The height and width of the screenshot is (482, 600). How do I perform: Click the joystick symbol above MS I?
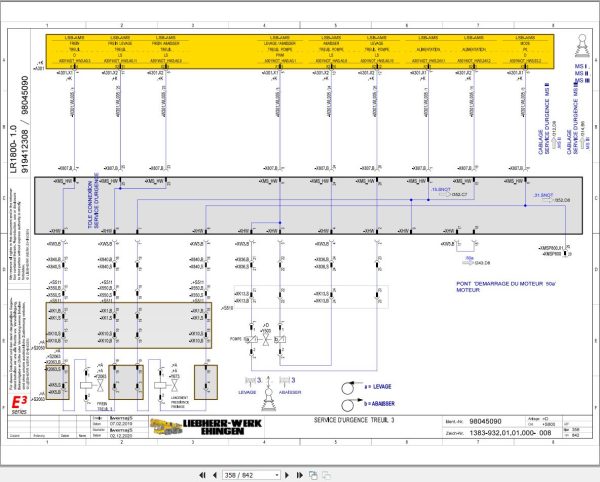pos(582,46)
